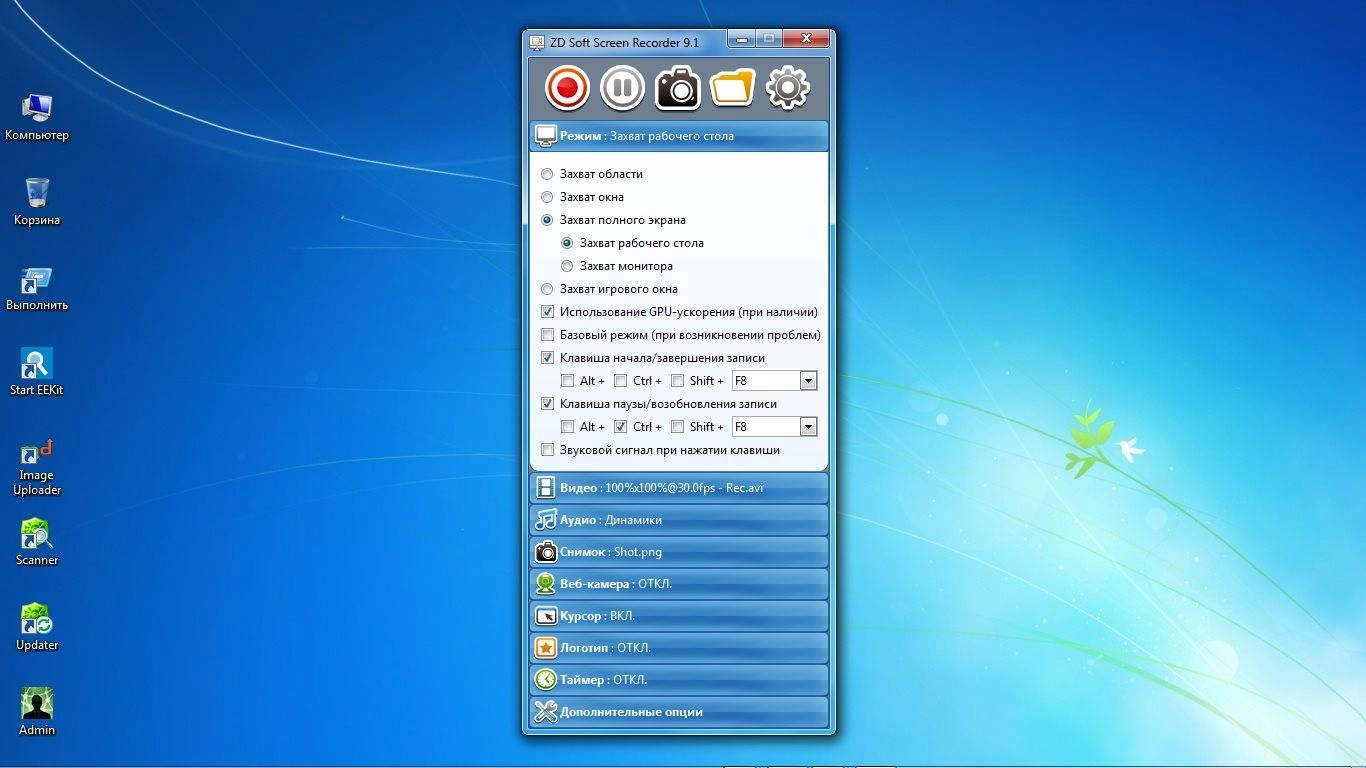1366x768 pixels.
Task: Select the Image Uploader desktop shortcut
Action: (37, 466)
